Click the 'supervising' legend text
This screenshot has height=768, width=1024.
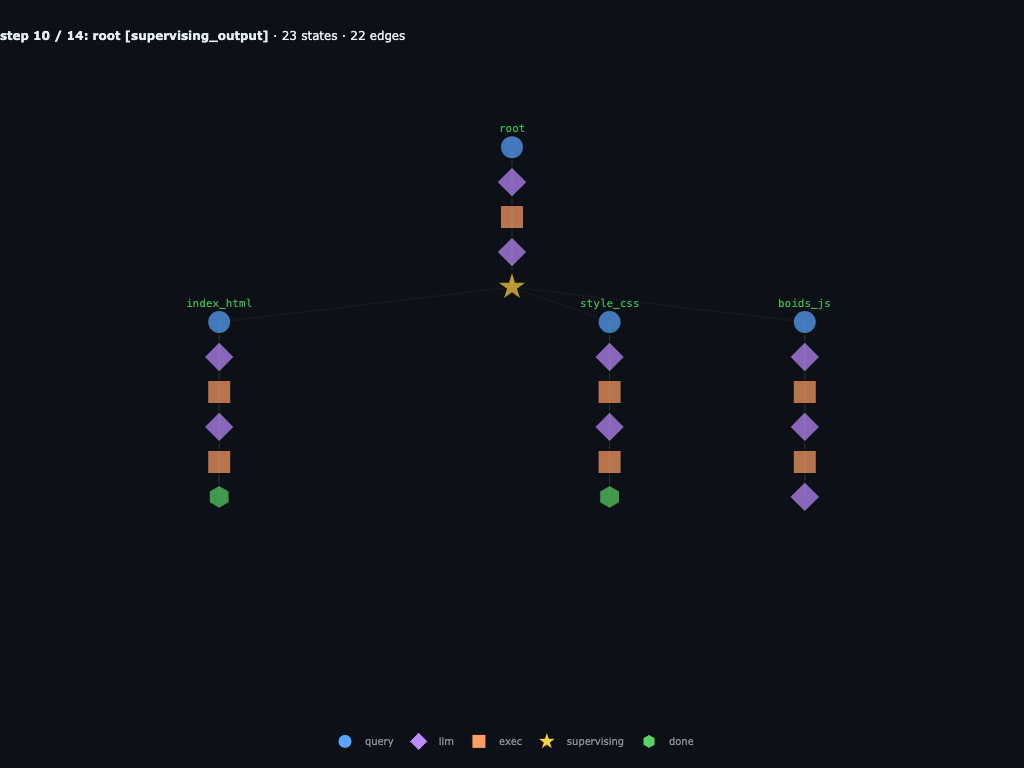coord(595,742)
